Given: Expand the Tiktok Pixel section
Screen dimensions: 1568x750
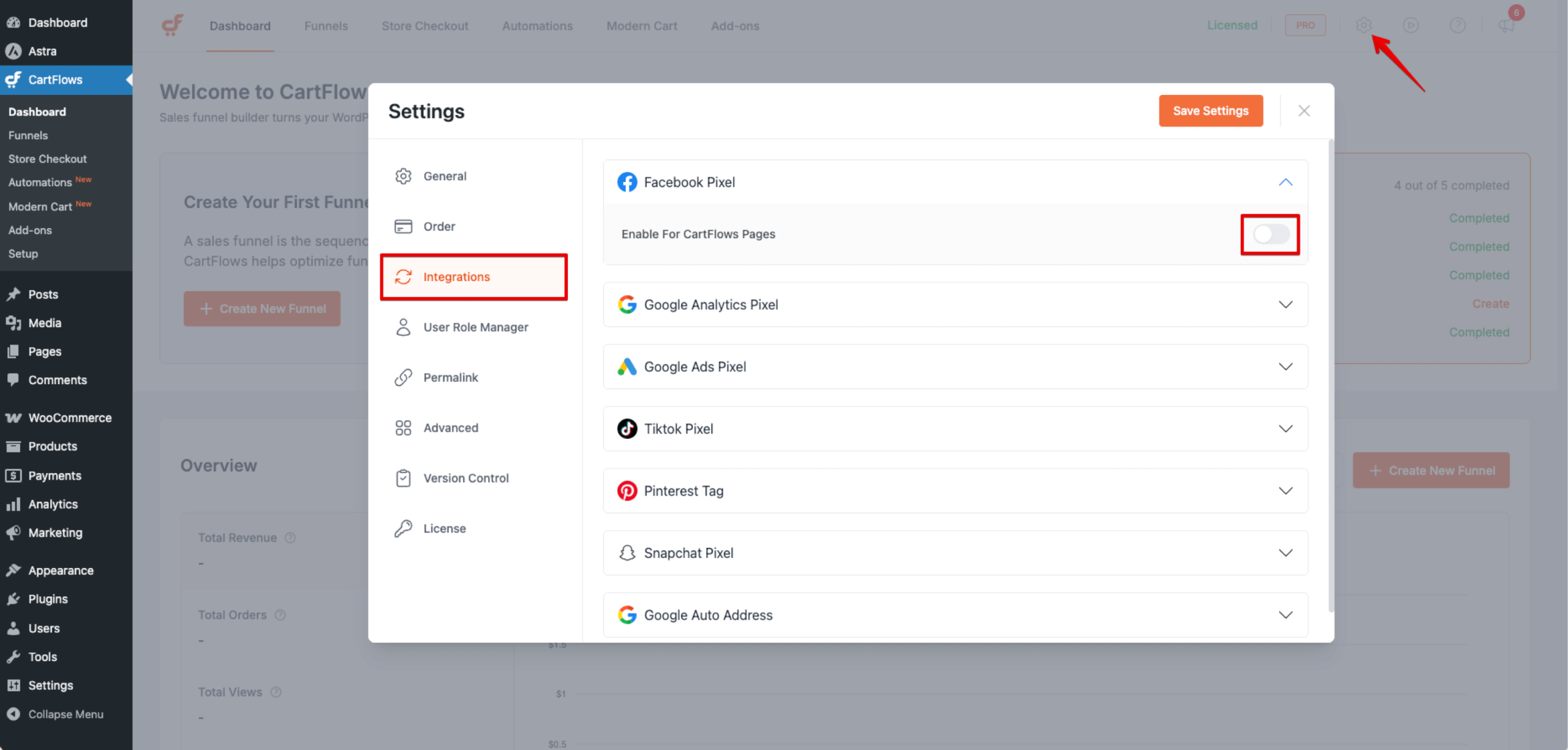Looking at the screenshot, I should [x=1286, y=429].
